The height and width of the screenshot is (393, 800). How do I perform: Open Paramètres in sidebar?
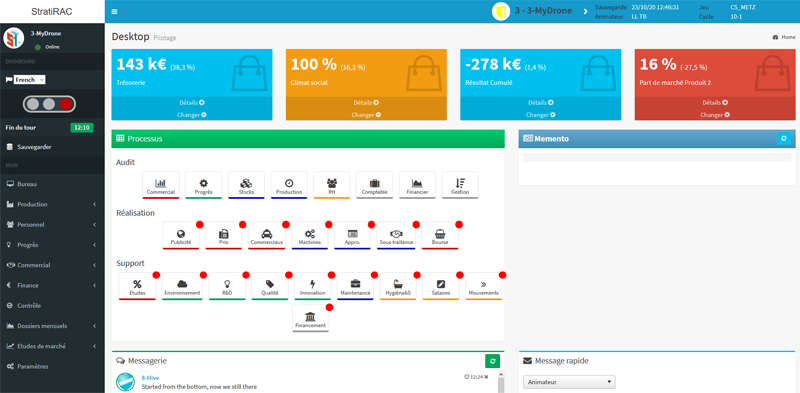pyautogui.click(x=52, y=366)
